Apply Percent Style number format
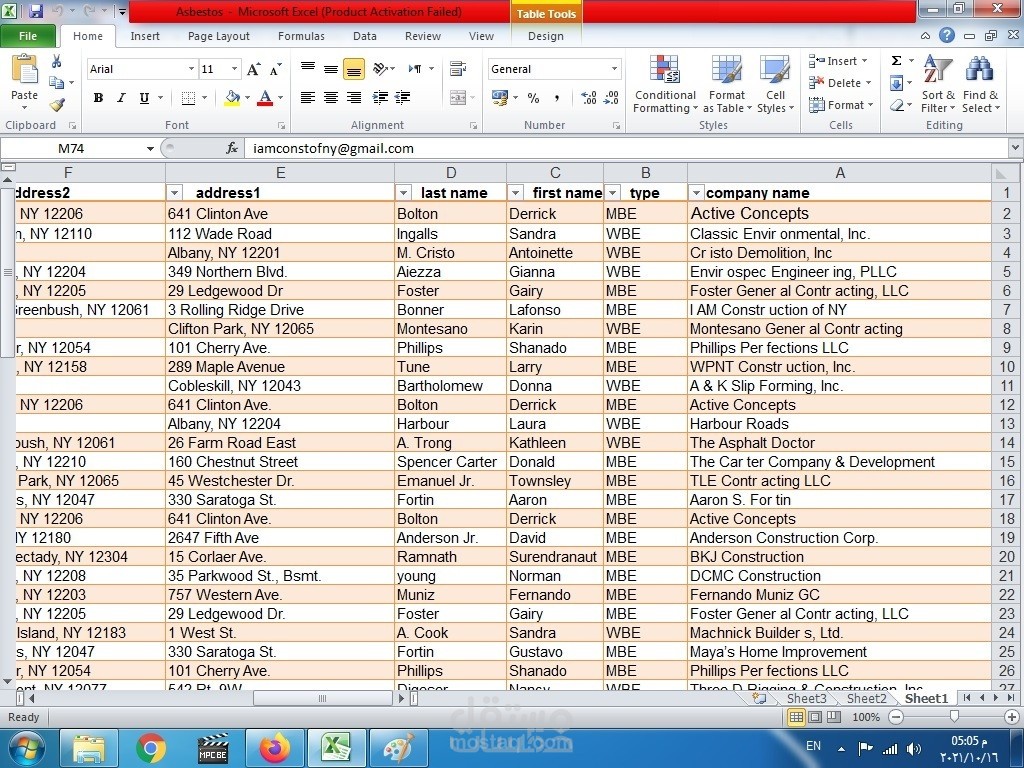This screenshot has height=768, width=1024. pos(534,98)
